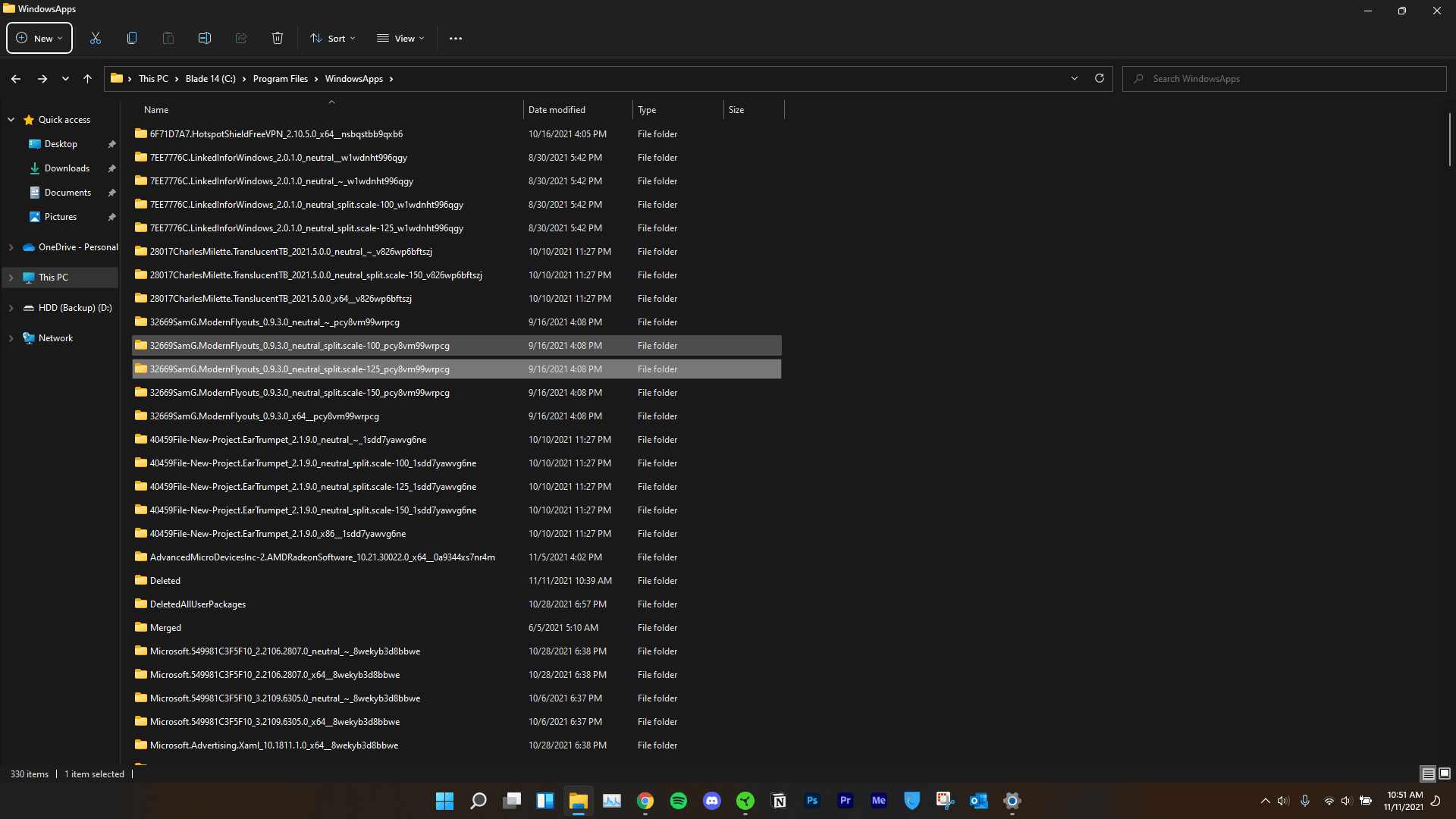The height and width of the screenshot is (819, 1456).
Task: Click the Cut scissors icon
Action: [96, 39]
